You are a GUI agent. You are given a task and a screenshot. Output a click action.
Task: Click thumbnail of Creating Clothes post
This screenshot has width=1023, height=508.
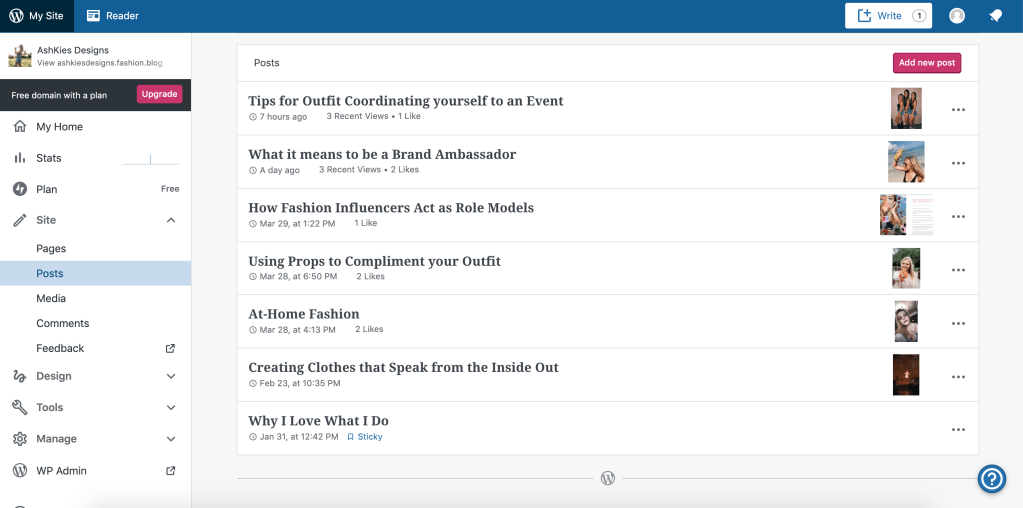(906, 375)
